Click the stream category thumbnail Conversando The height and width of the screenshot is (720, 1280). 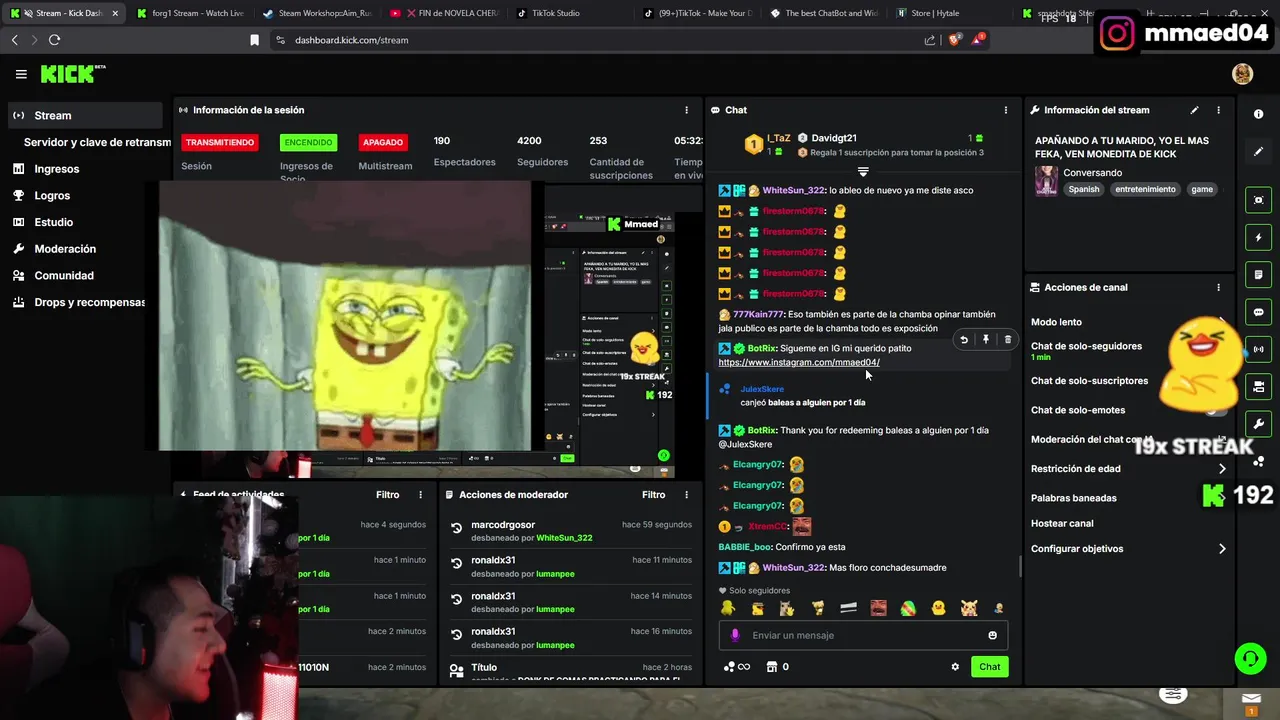[1047, 181]
